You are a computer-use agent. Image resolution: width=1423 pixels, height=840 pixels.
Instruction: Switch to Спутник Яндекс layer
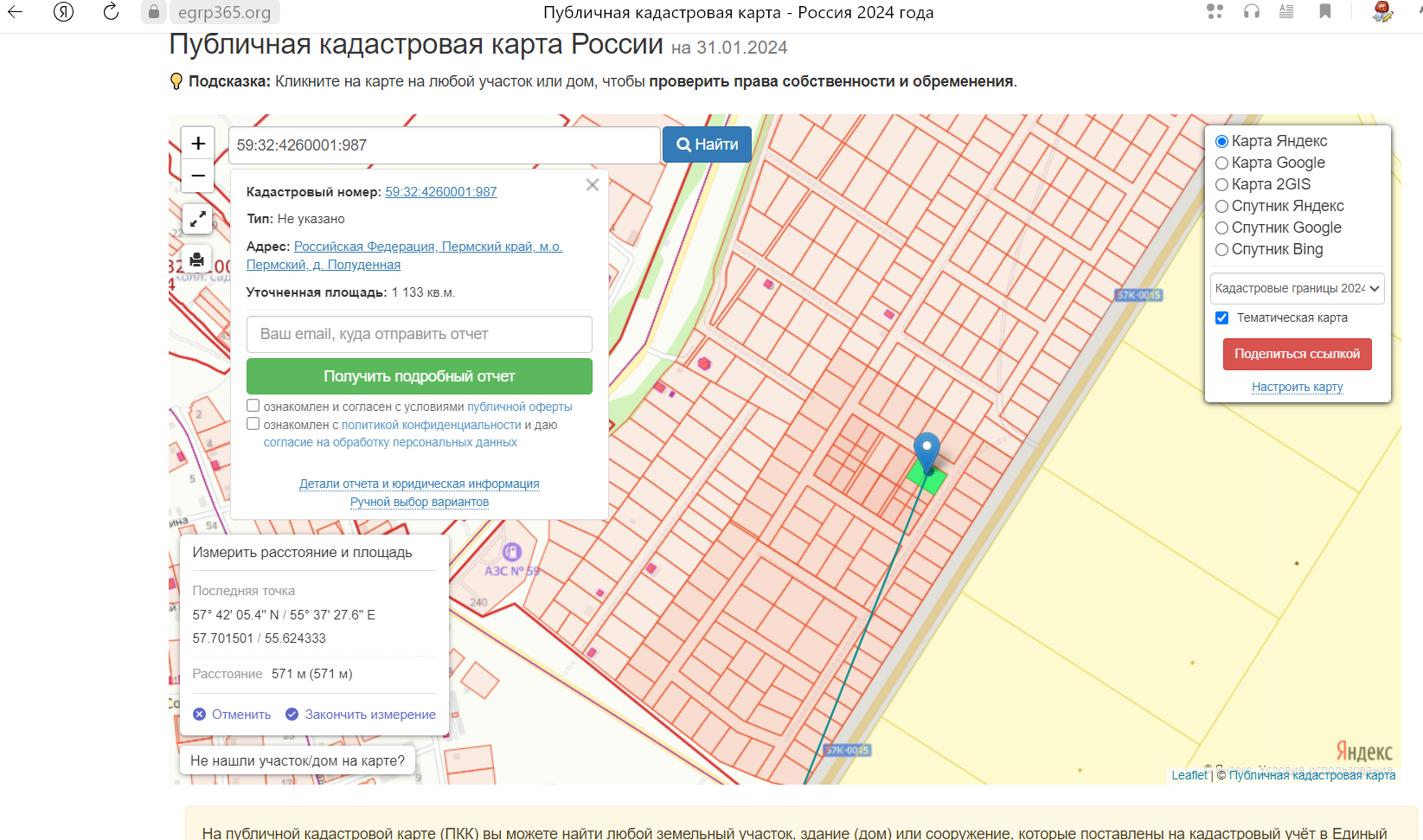tap(1222, 206)
